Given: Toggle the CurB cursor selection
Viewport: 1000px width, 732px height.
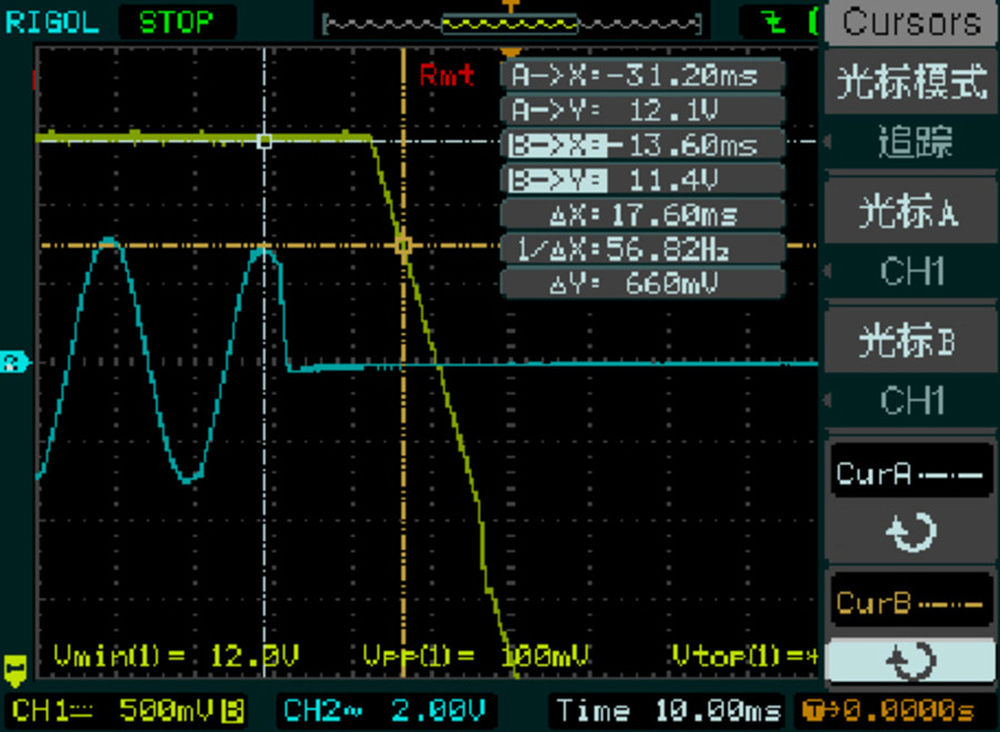Looking at the screenshot, I should pos(910,603).
